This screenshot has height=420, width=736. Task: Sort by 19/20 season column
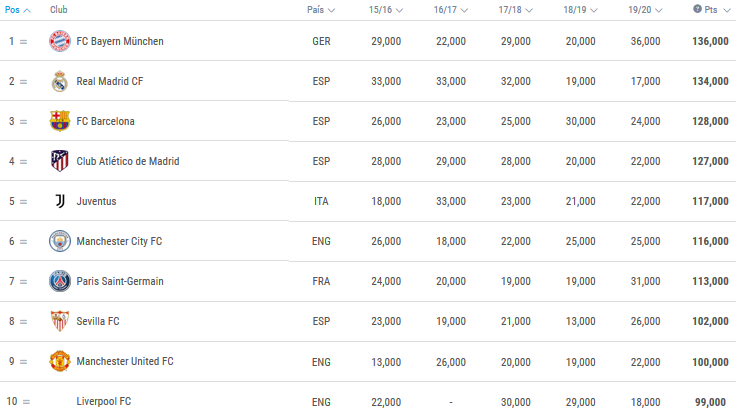coord(645,10)
